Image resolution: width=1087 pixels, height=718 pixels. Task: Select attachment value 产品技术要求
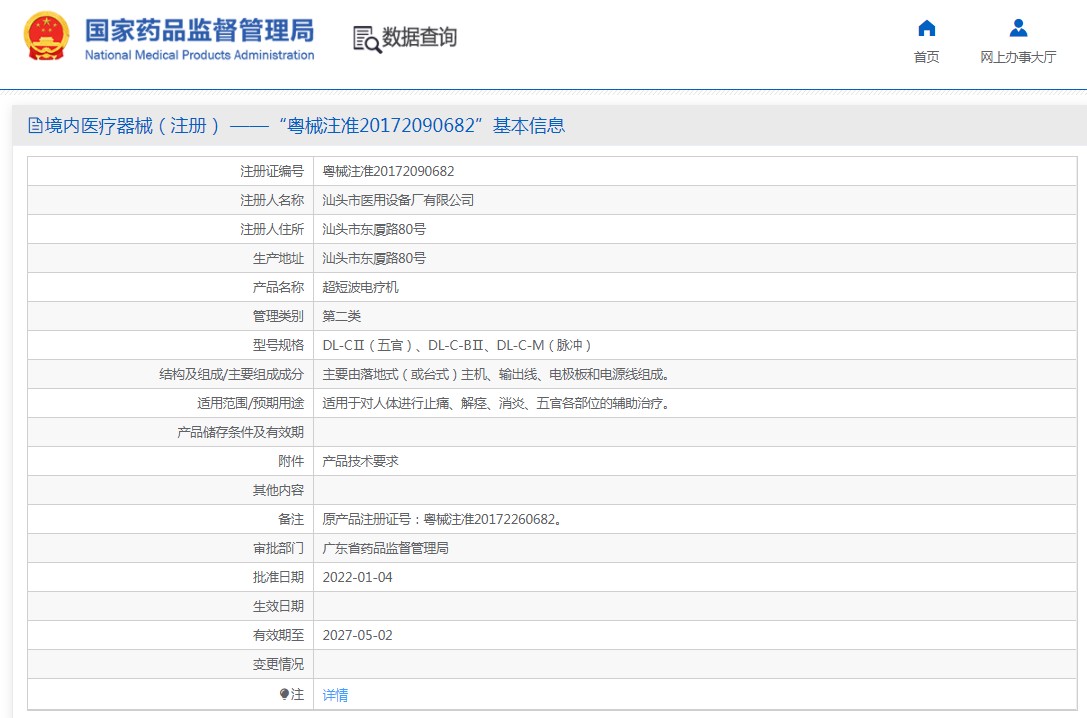360,461
